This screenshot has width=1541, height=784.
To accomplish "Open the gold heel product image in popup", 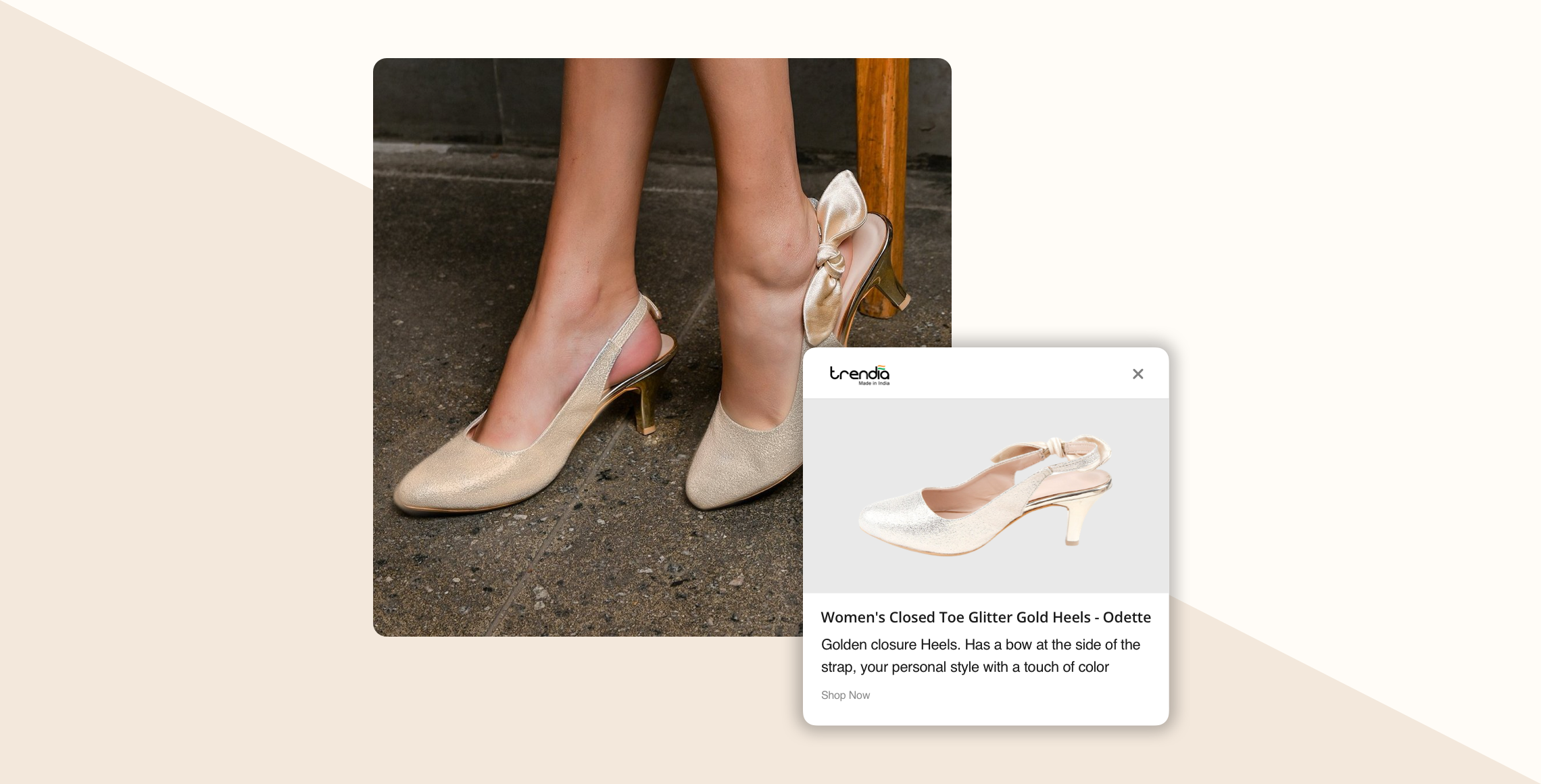I will coord(985,495).
